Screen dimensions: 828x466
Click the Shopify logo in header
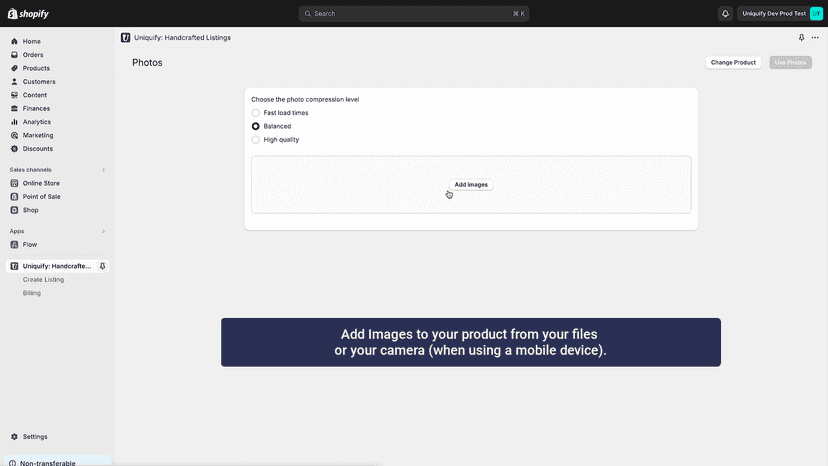(28, 14)
